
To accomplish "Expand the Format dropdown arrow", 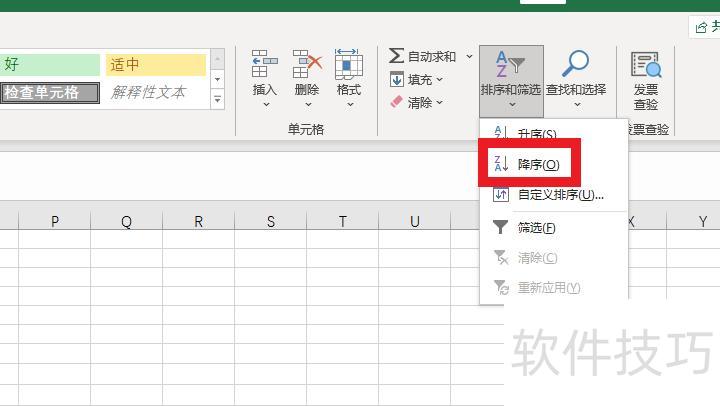I will tap(350, 105).
